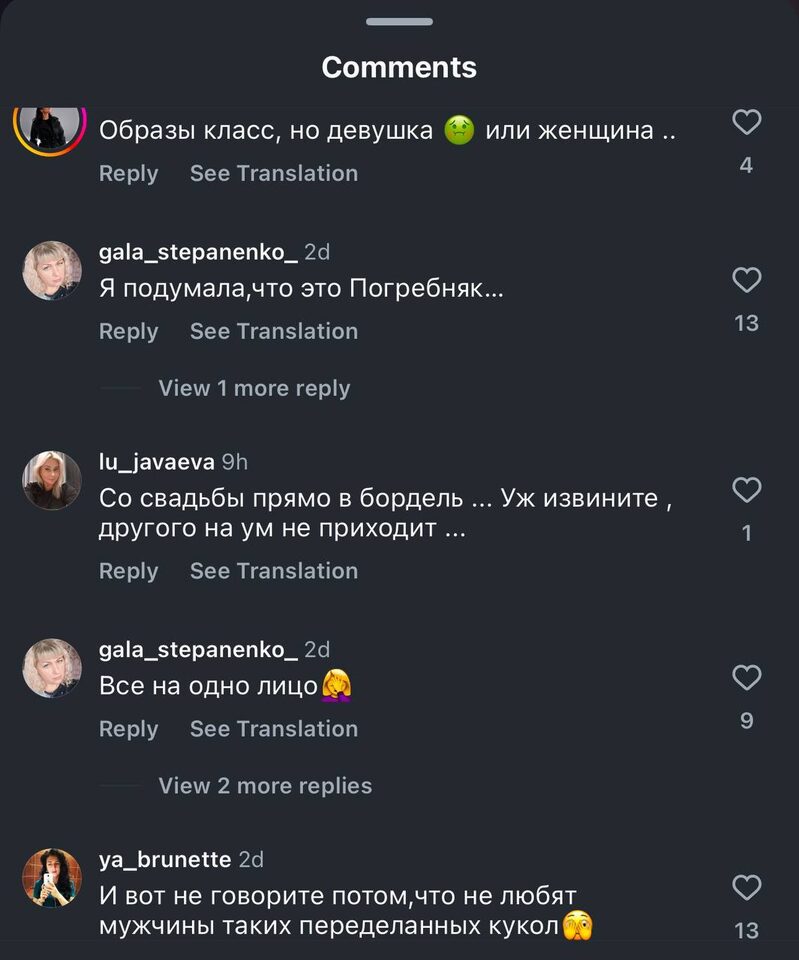Tap heart on lu_javaeva's comment
This screenshot has height=960, width=799.
(x=747, y=490)
